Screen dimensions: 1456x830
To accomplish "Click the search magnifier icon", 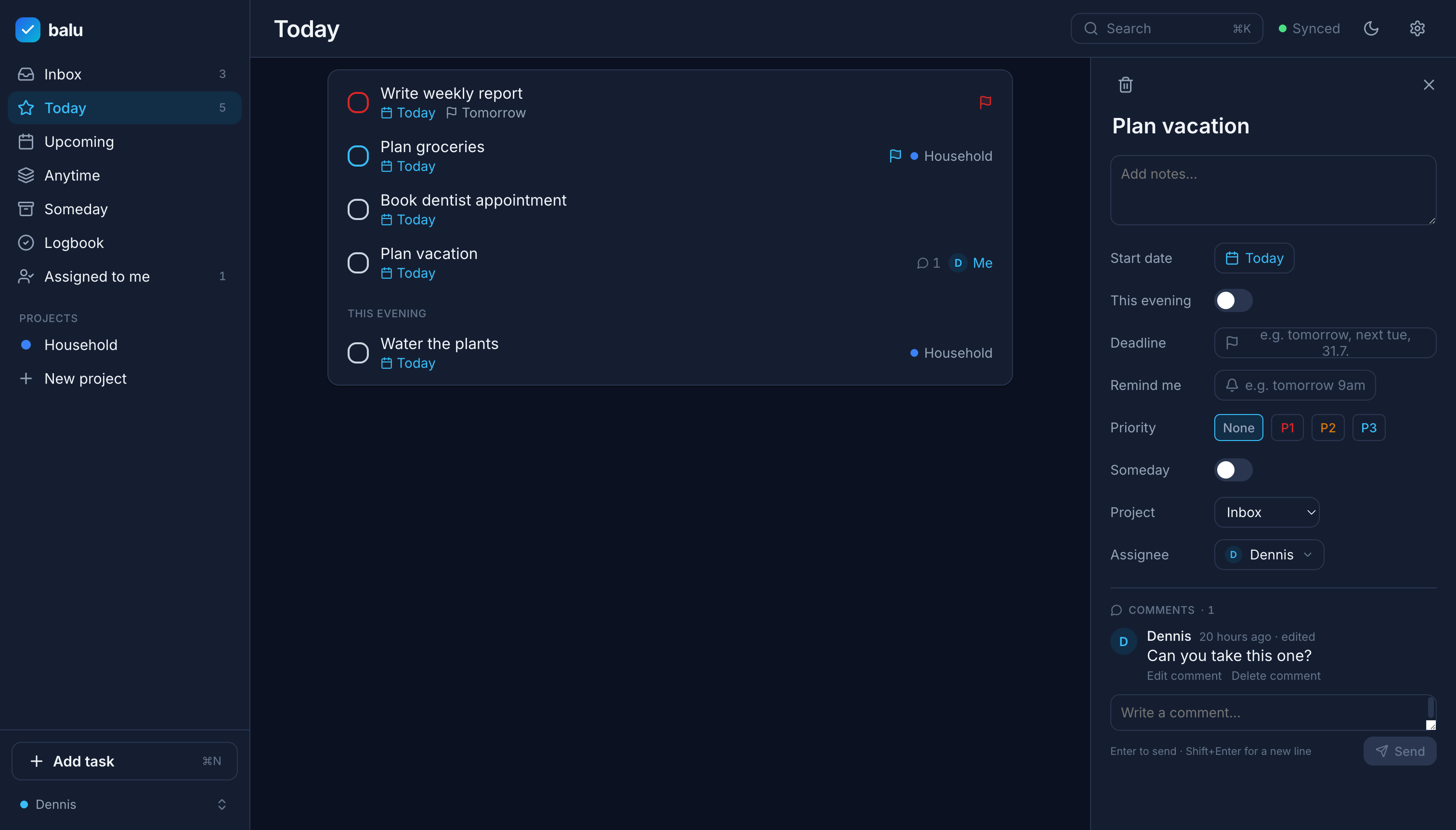I will coord(1091,28).
